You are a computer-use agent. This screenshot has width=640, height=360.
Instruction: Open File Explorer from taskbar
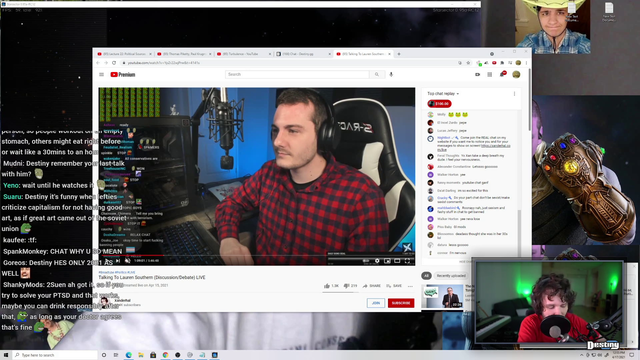tap(141, 355)
